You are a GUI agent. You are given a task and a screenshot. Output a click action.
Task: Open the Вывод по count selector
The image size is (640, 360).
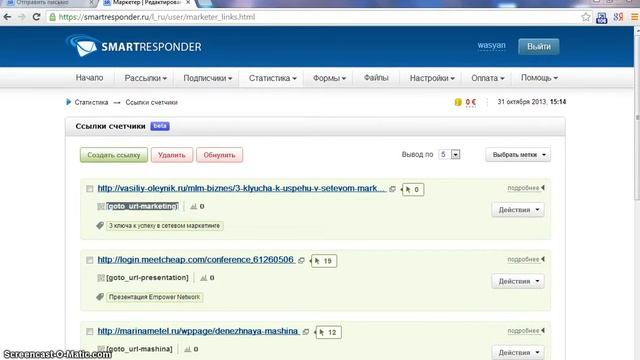449,155
